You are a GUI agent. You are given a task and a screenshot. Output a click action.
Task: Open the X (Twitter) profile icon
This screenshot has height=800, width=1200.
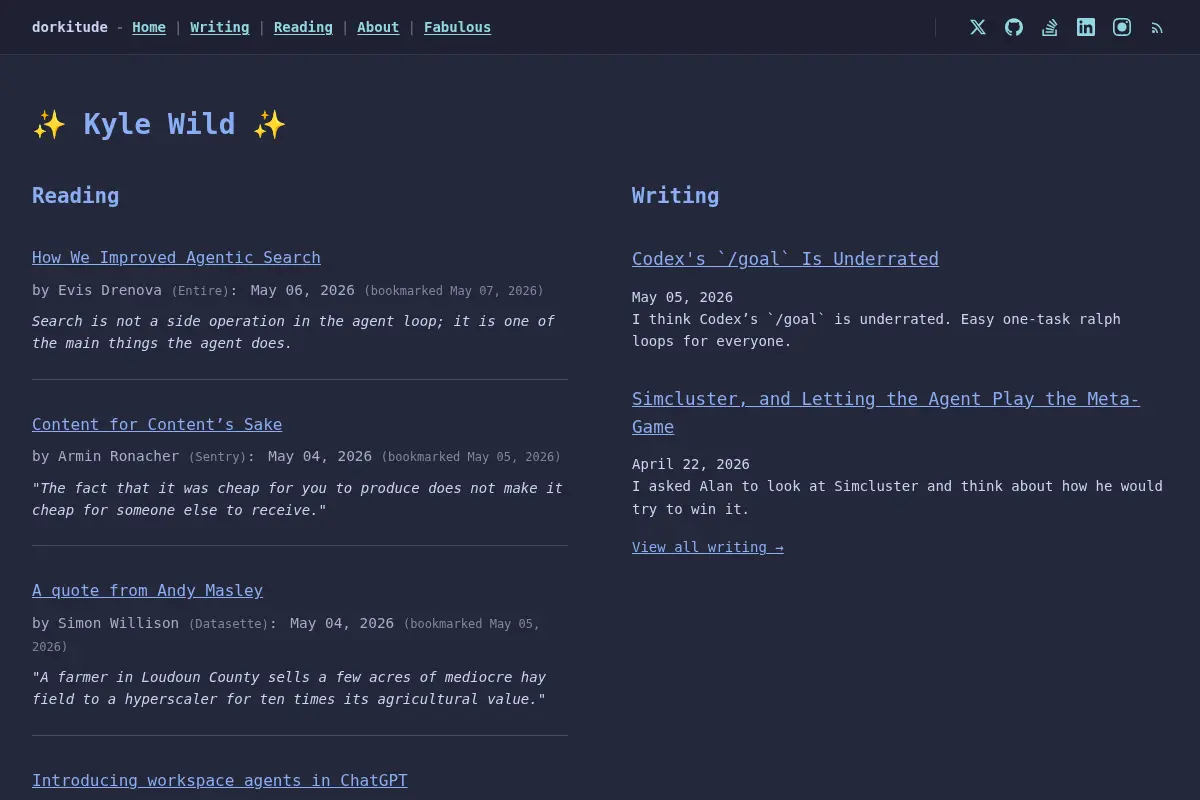(978, 27)
